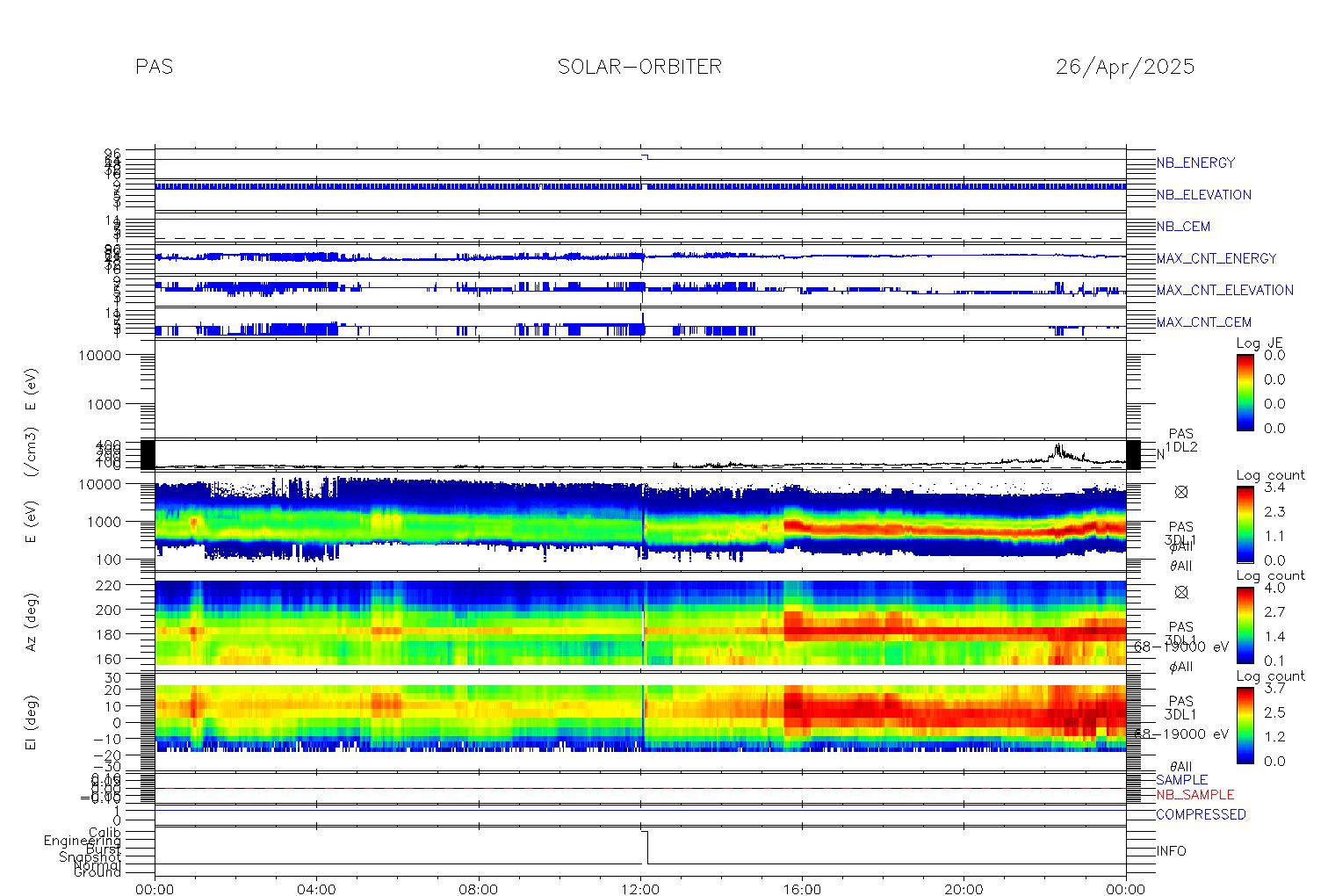
Task: Click the 1.4 color bar value
Action: (1274, 636)
